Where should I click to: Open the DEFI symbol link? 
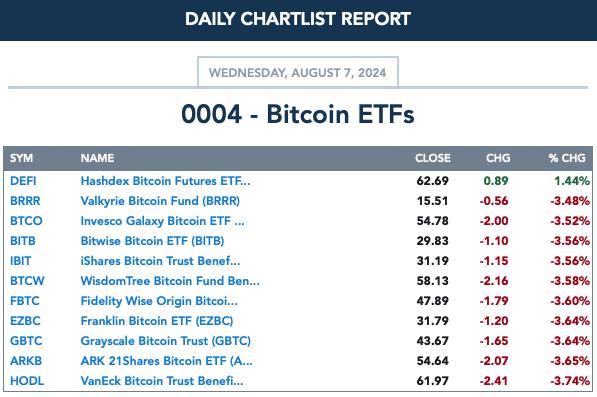coord(23,181)
